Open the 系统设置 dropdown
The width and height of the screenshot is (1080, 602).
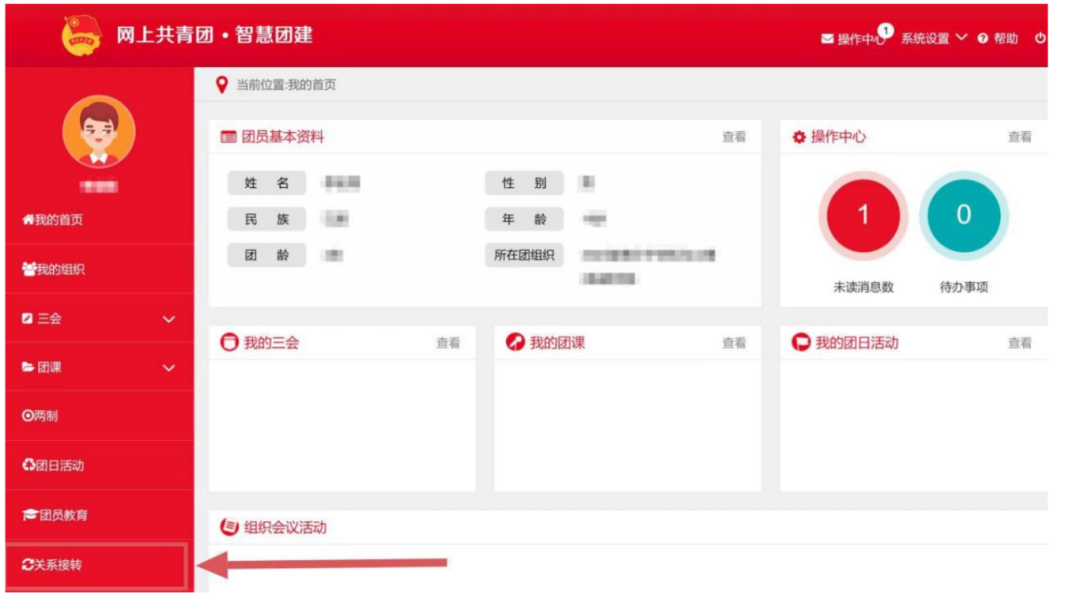point(934,38)
